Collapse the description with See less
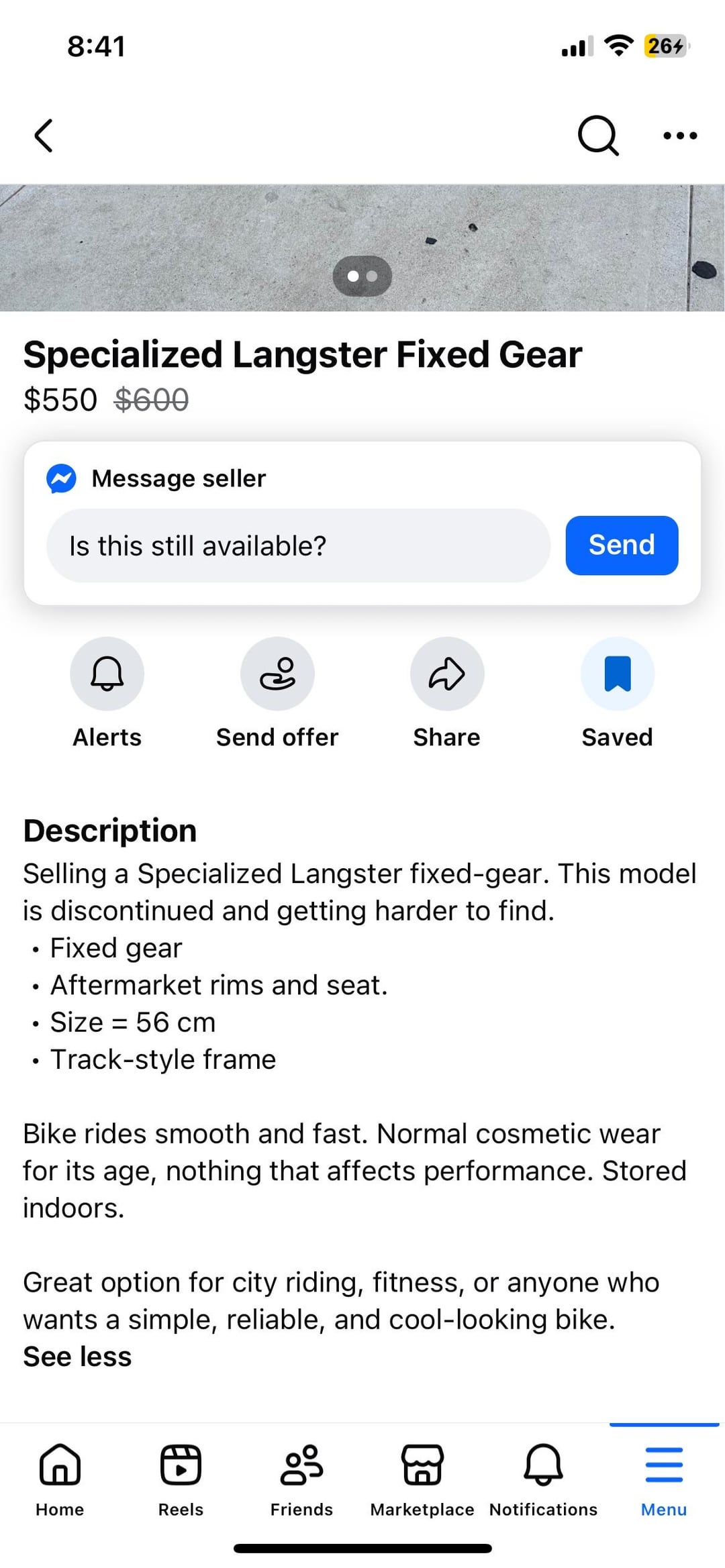 point(77,1357)
